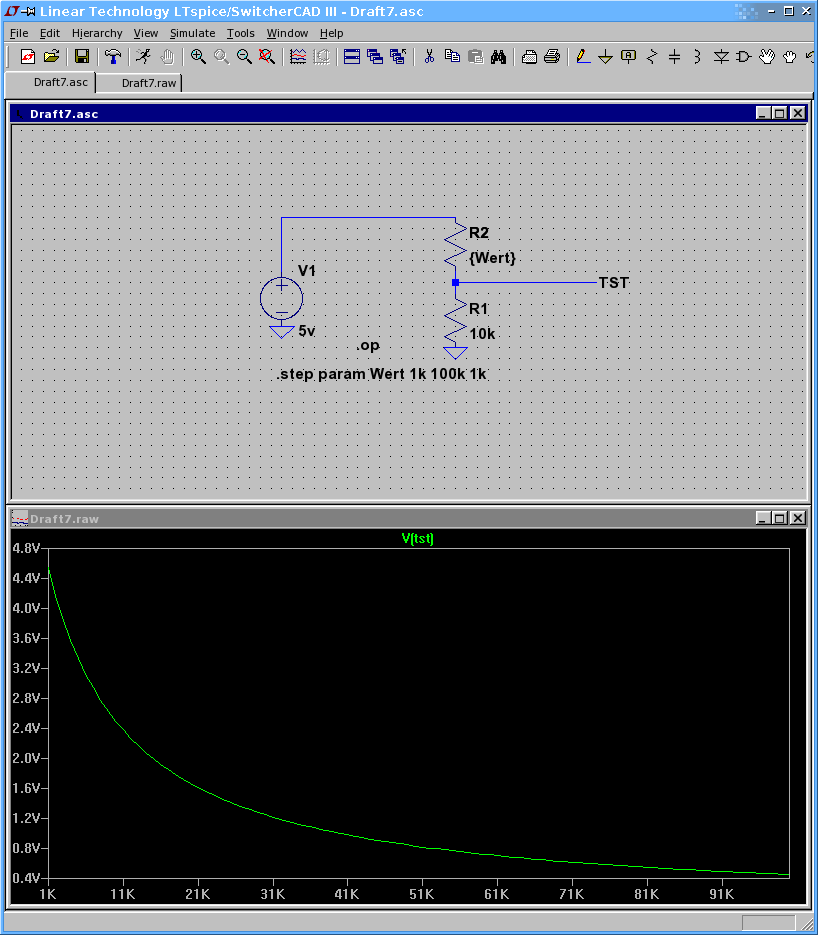Place an inductor from the toolbar
Screen dimensions: 818x935
click(x=697, y=57)
